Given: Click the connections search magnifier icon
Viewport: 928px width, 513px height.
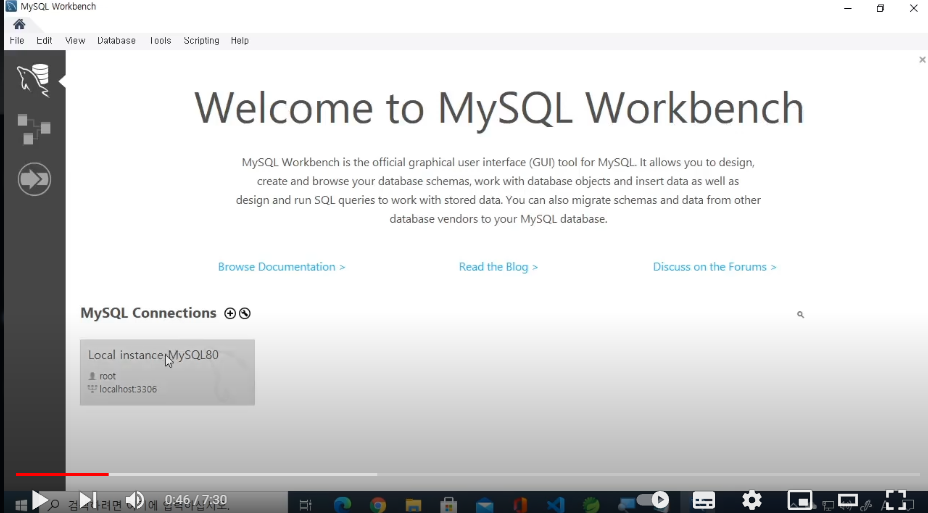Looking at the screenshot, I should pos(800,315).
